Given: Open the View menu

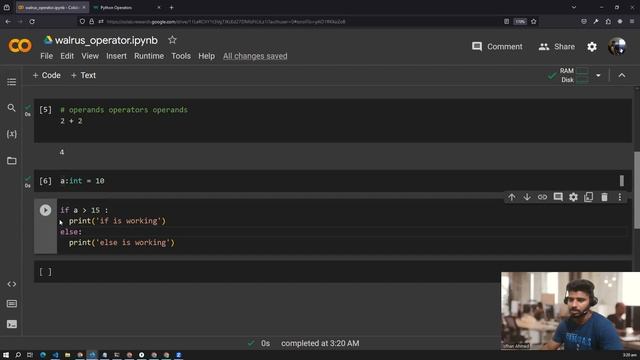Looking at the screenshot, I should pos(90,56).
